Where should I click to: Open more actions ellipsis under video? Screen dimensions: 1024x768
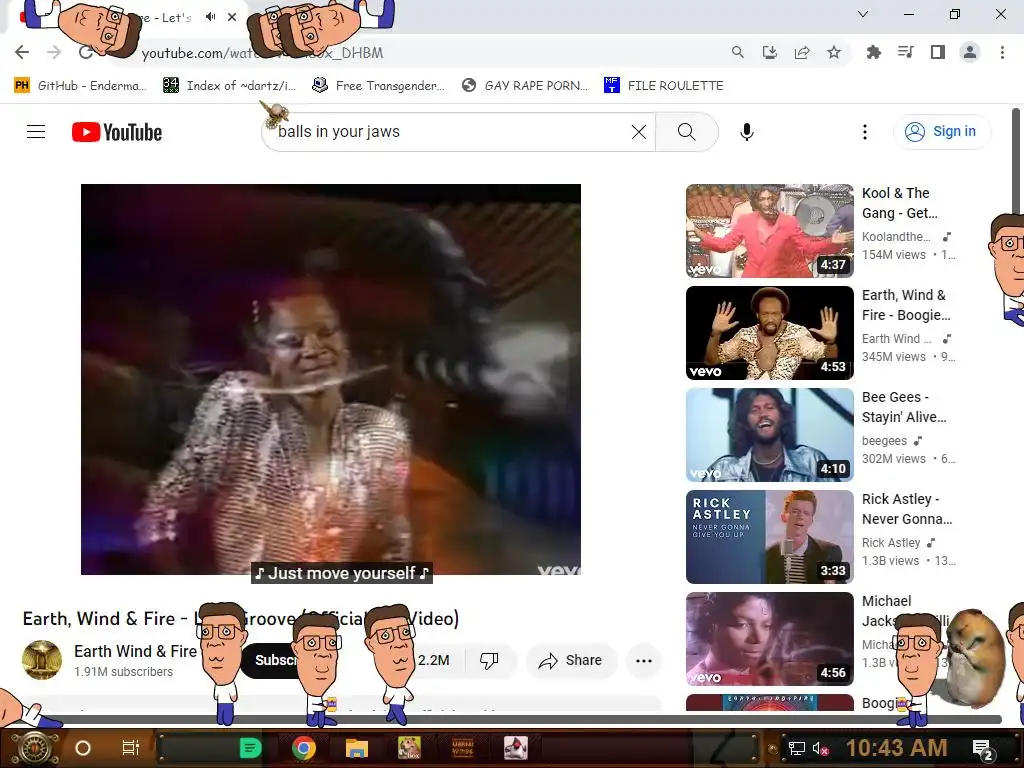point(644,660)
